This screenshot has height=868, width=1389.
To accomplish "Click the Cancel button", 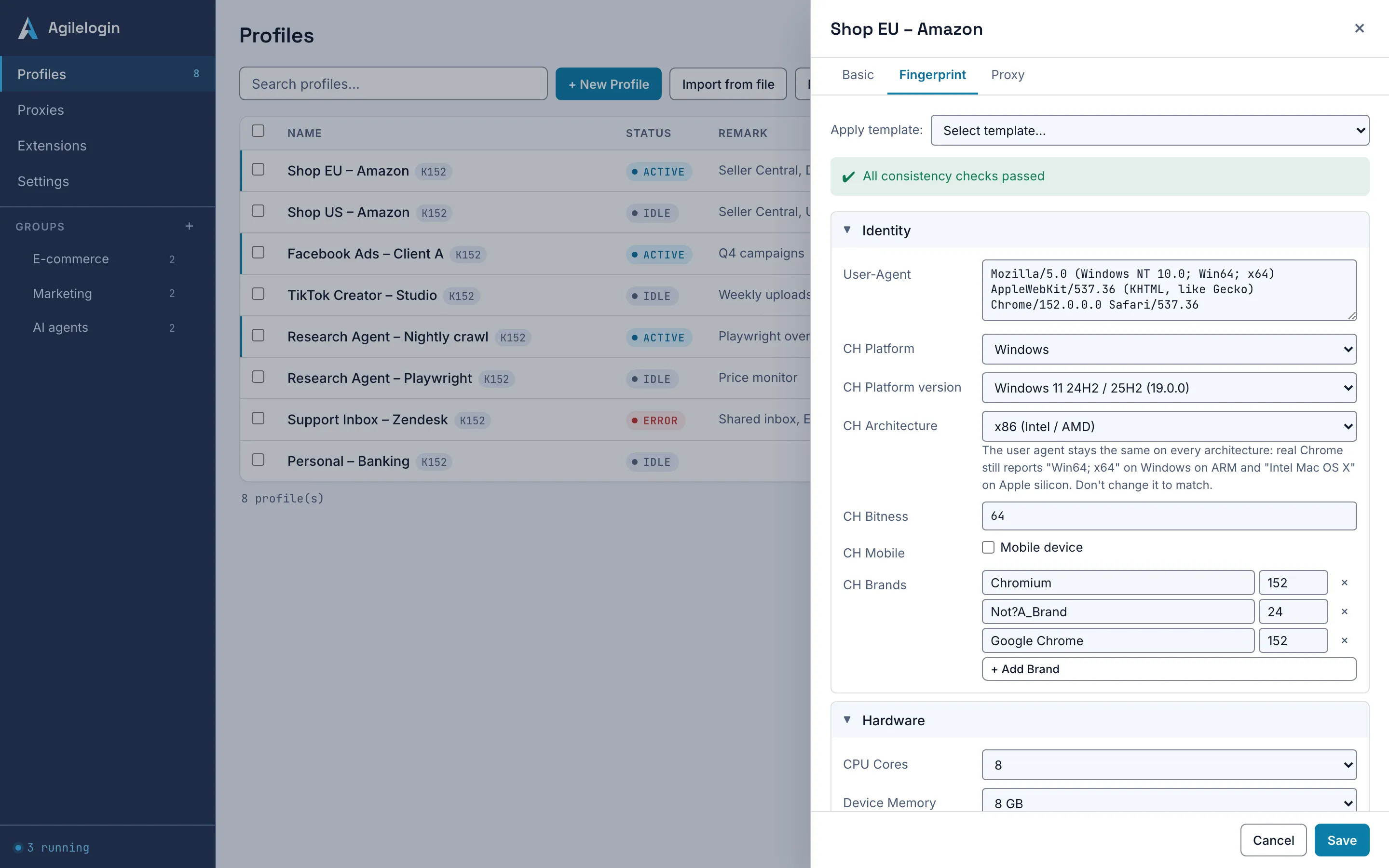I will pyautogui.click(x=1273, y=840).
